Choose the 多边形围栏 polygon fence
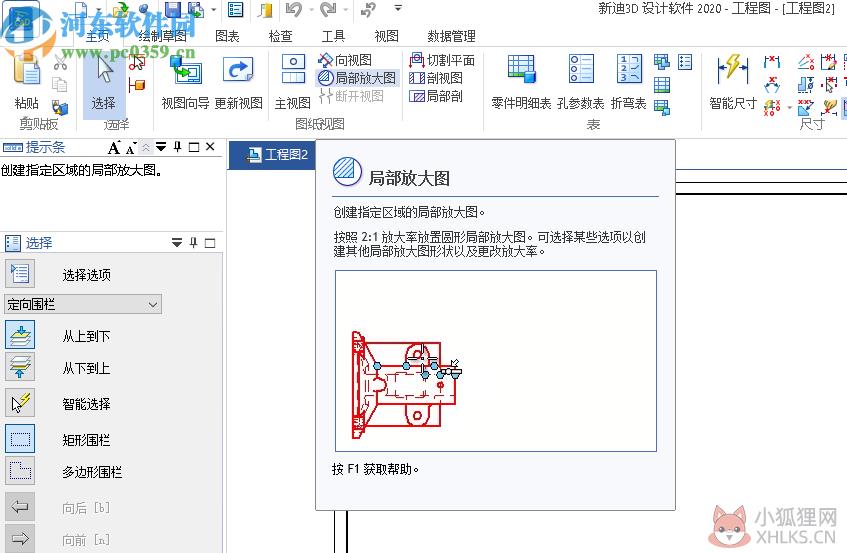The width and height of the screenshot is (847, 553). pos(21,471)
